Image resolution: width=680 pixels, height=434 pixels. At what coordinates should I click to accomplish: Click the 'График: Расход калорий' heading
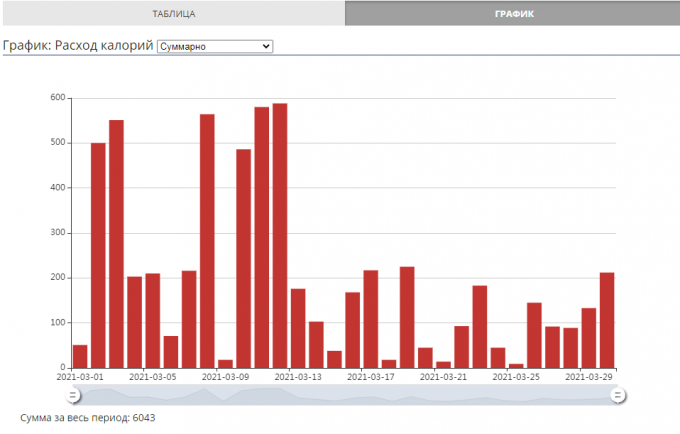(78, 46)
